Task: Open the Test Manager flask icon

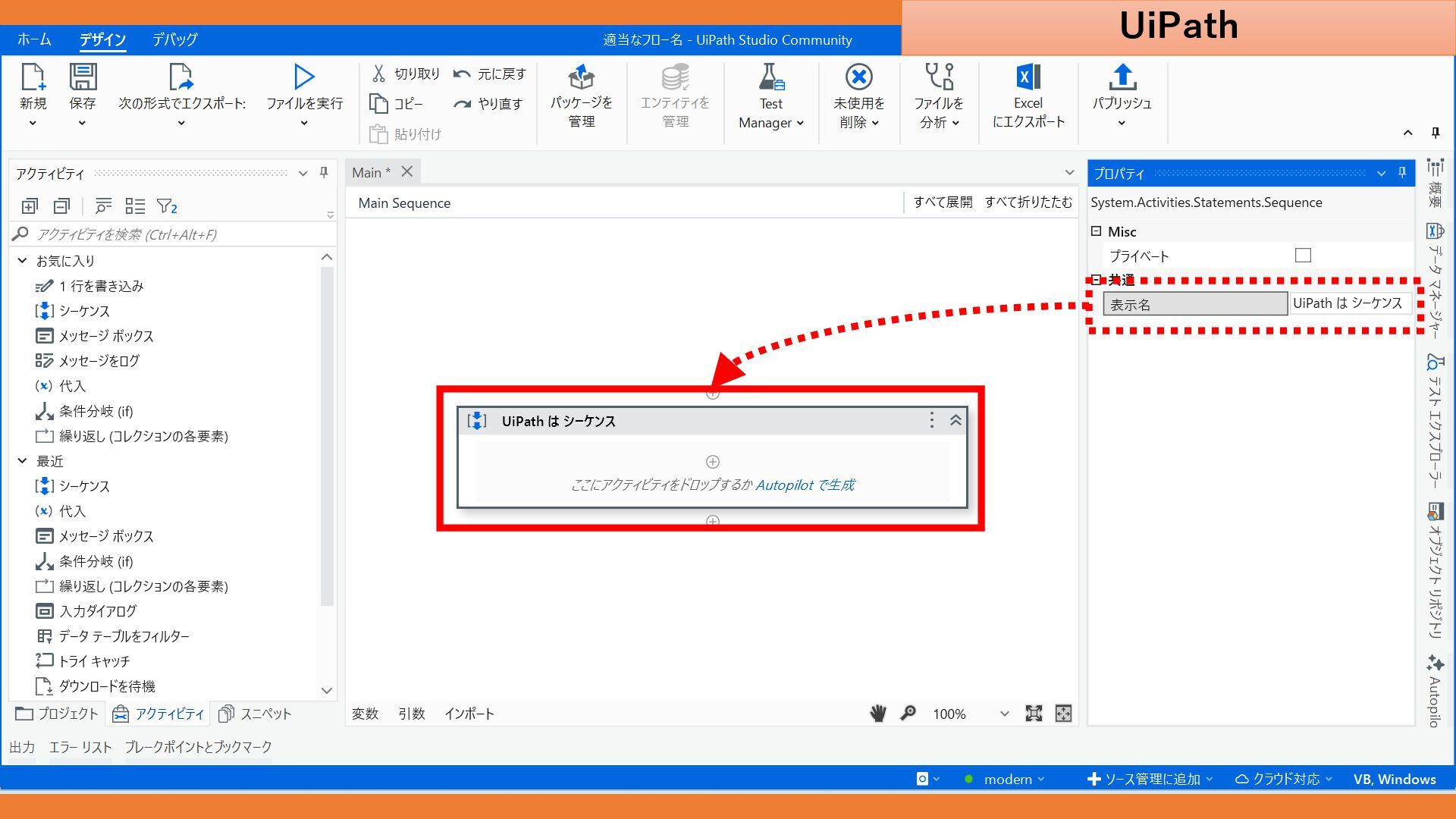Action: (x=770, y=77)
